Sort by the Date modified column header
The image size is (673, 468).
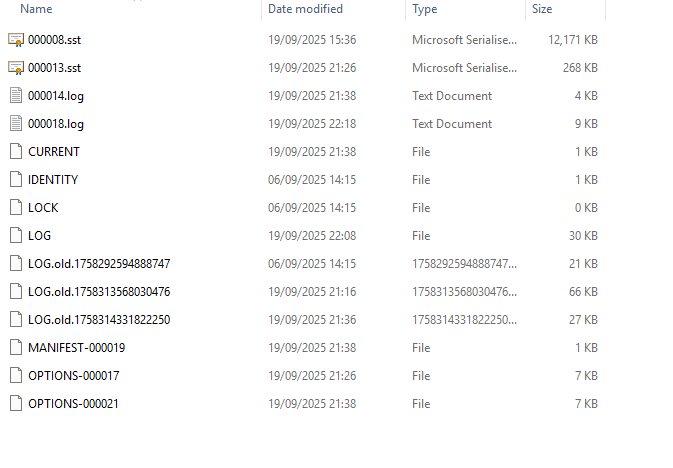pyautogui.click(x=305, y=9)
